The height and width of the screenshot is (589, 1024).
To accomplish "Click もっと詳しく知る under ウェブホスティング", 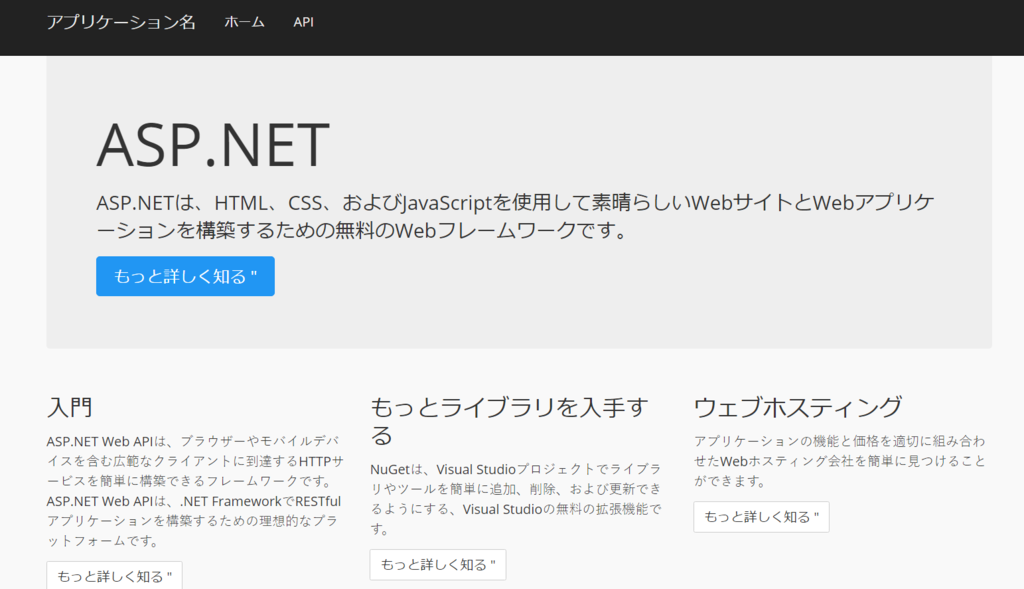I will click(761, 517).
